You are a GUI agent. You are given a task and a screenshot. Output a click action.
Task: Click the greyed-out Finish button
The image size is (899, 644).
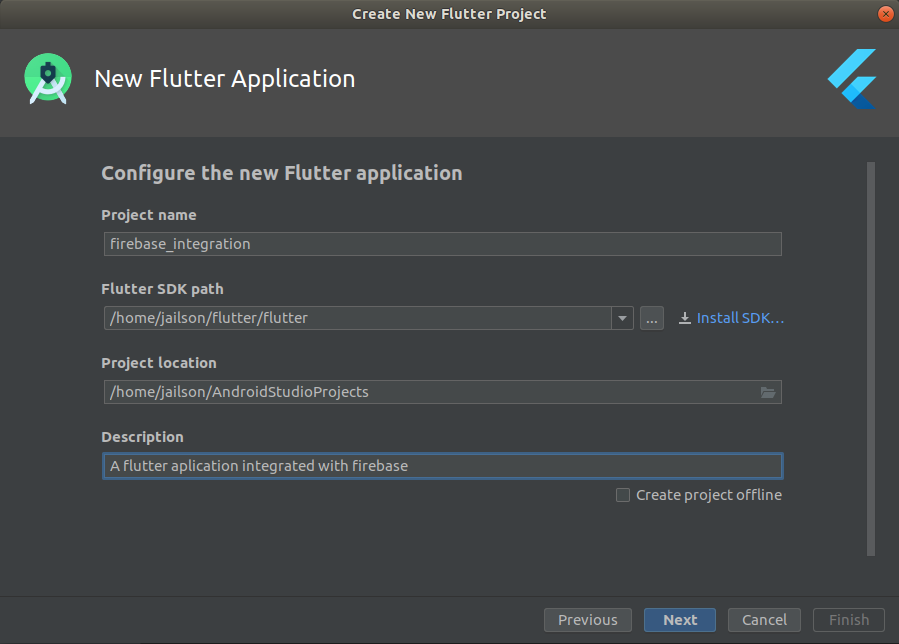[x=849, y=620]
